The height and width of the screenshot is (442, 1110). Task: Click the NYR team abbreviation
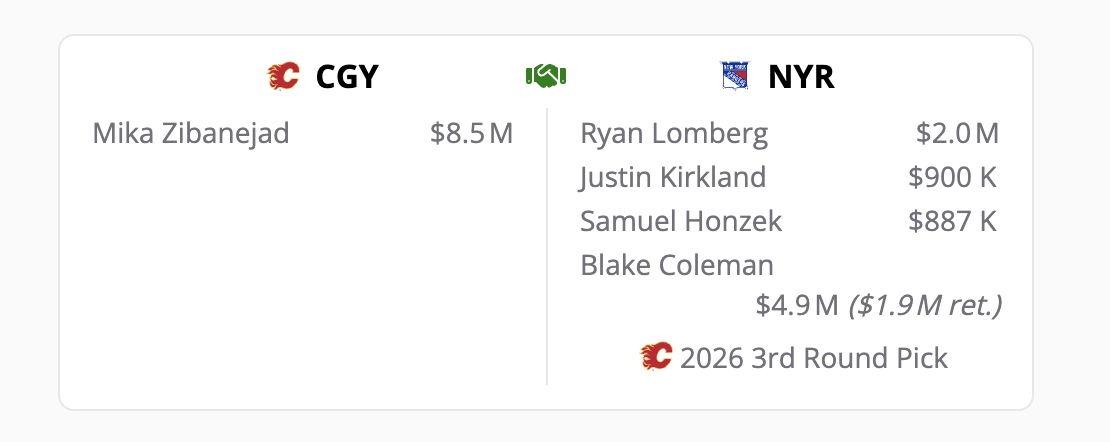tap(801, 77)
